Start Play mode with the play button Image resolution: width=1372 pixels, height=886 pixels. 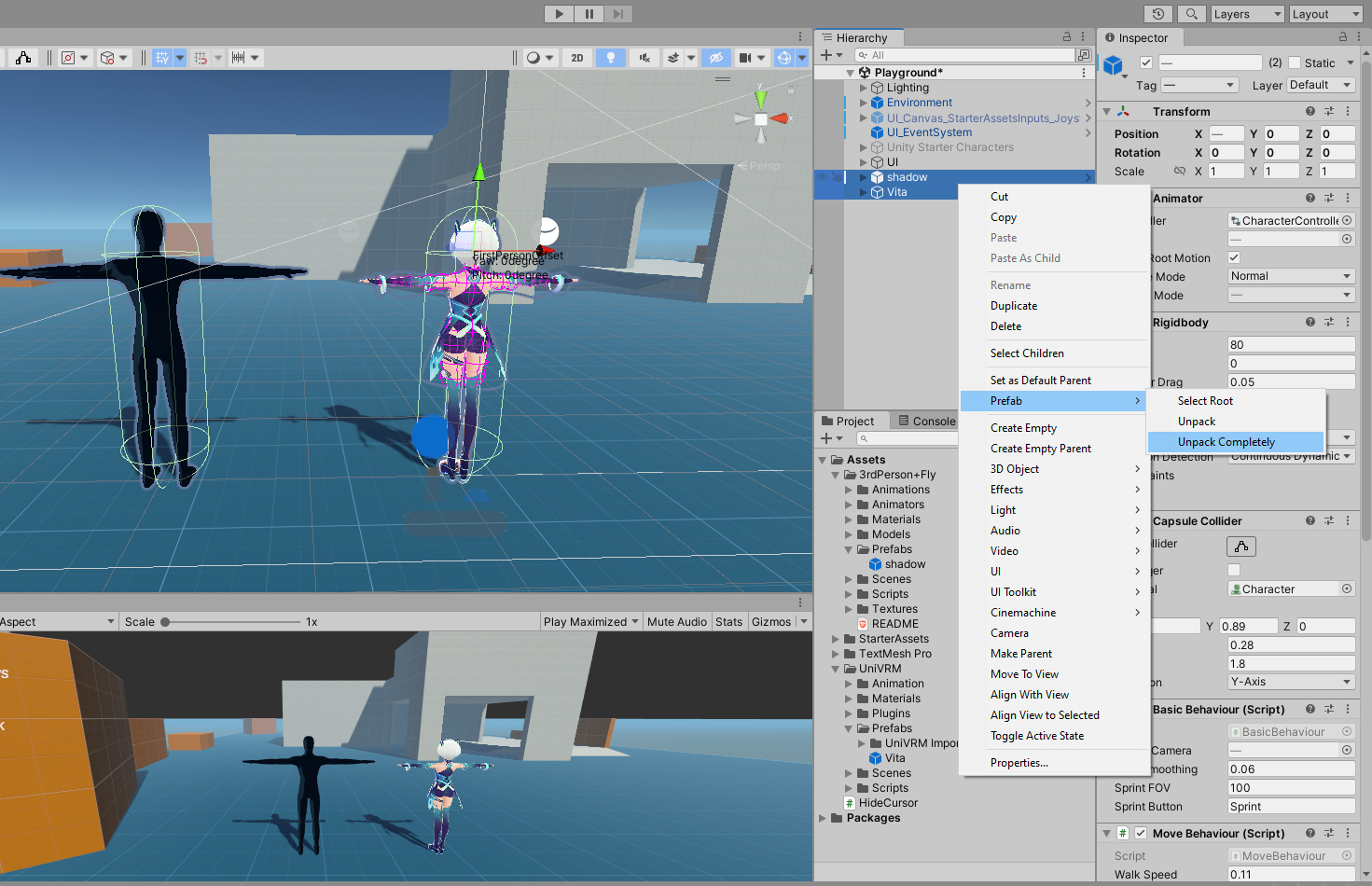559,14
